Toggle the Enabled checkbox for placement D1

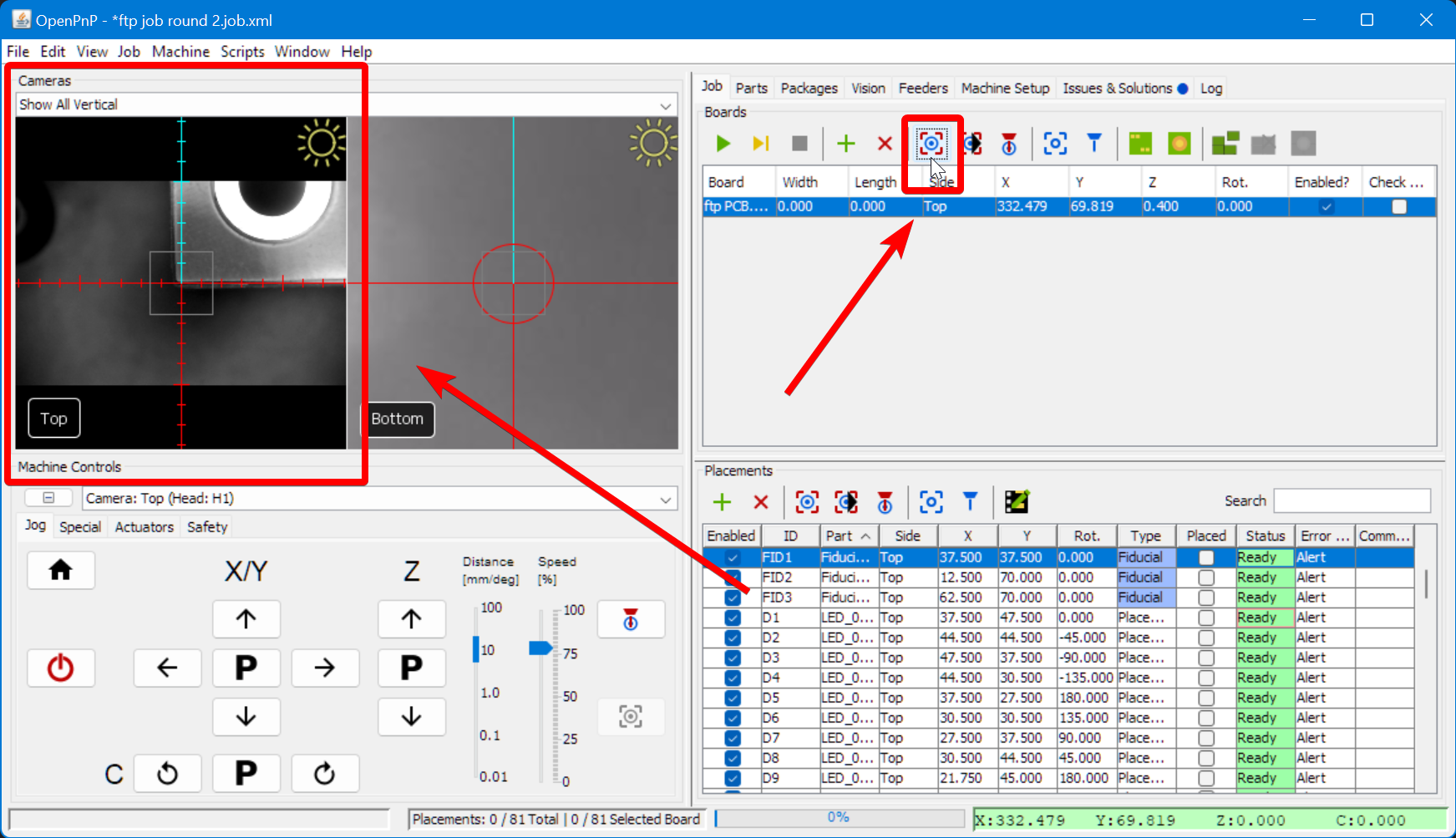[733, 618]
